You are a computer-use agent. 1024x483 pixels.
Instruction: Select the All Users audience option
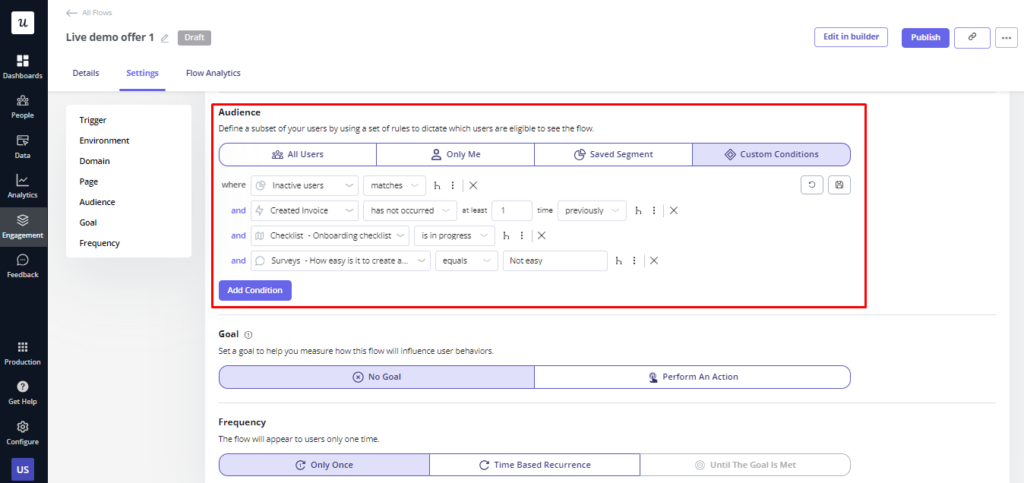point(298,155)
